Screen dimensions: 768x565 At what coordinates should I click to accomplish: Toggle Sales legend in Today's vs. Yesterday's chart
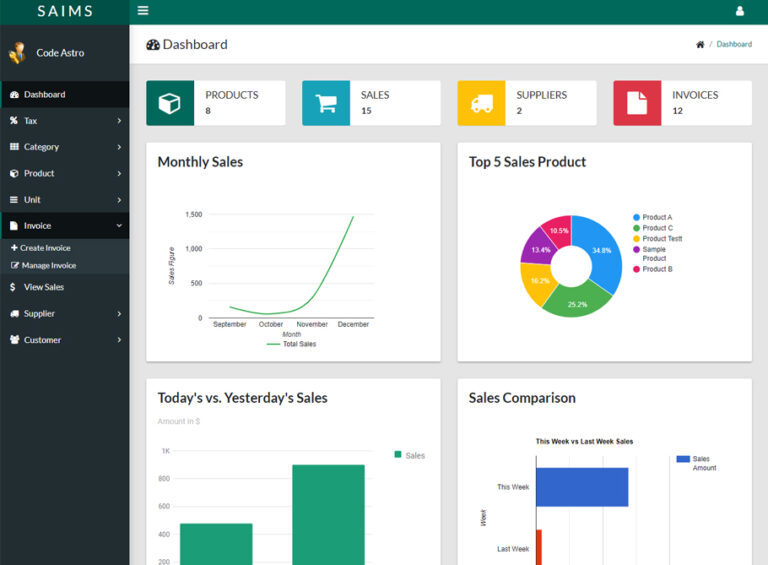[x=410, y=455]
